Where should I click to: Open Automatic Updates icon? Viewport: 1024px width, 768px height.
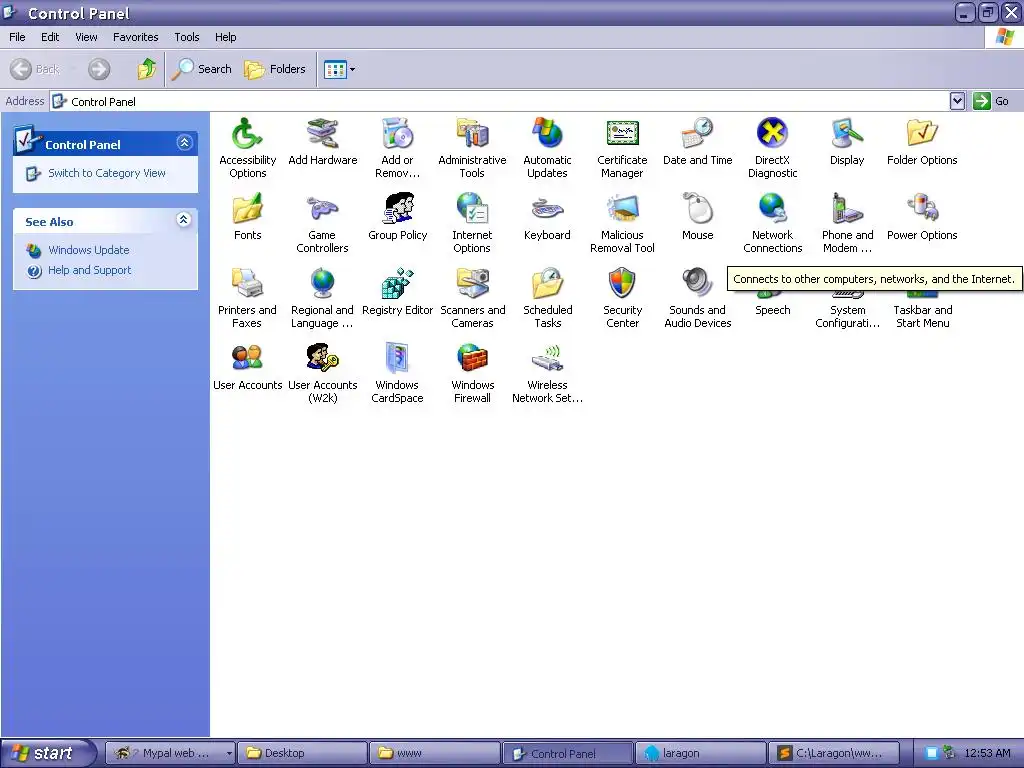[547, 134]
